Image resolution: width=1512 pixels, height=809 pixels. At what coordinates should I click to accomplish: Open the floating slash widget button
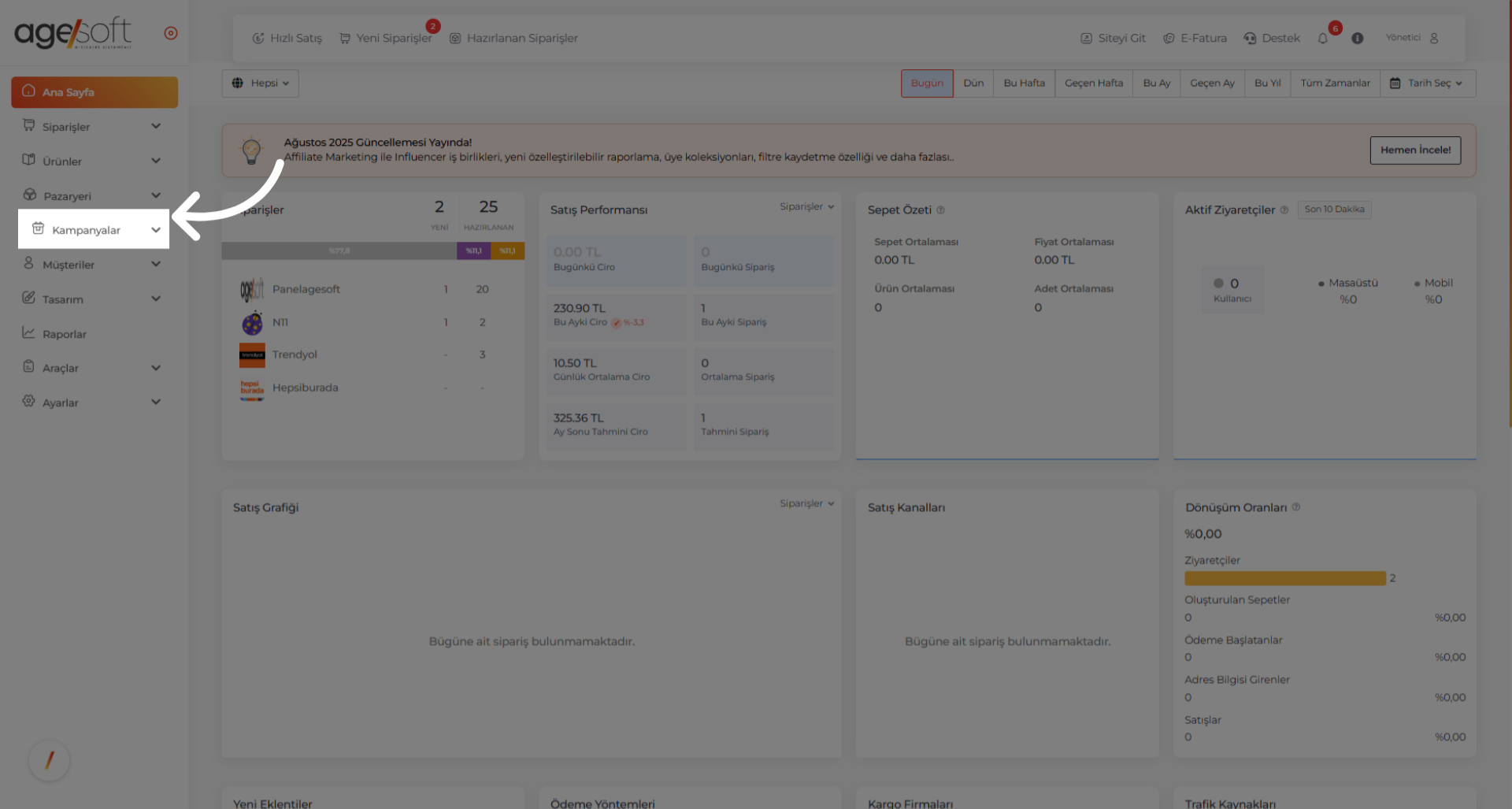click(x=49, y=760)
